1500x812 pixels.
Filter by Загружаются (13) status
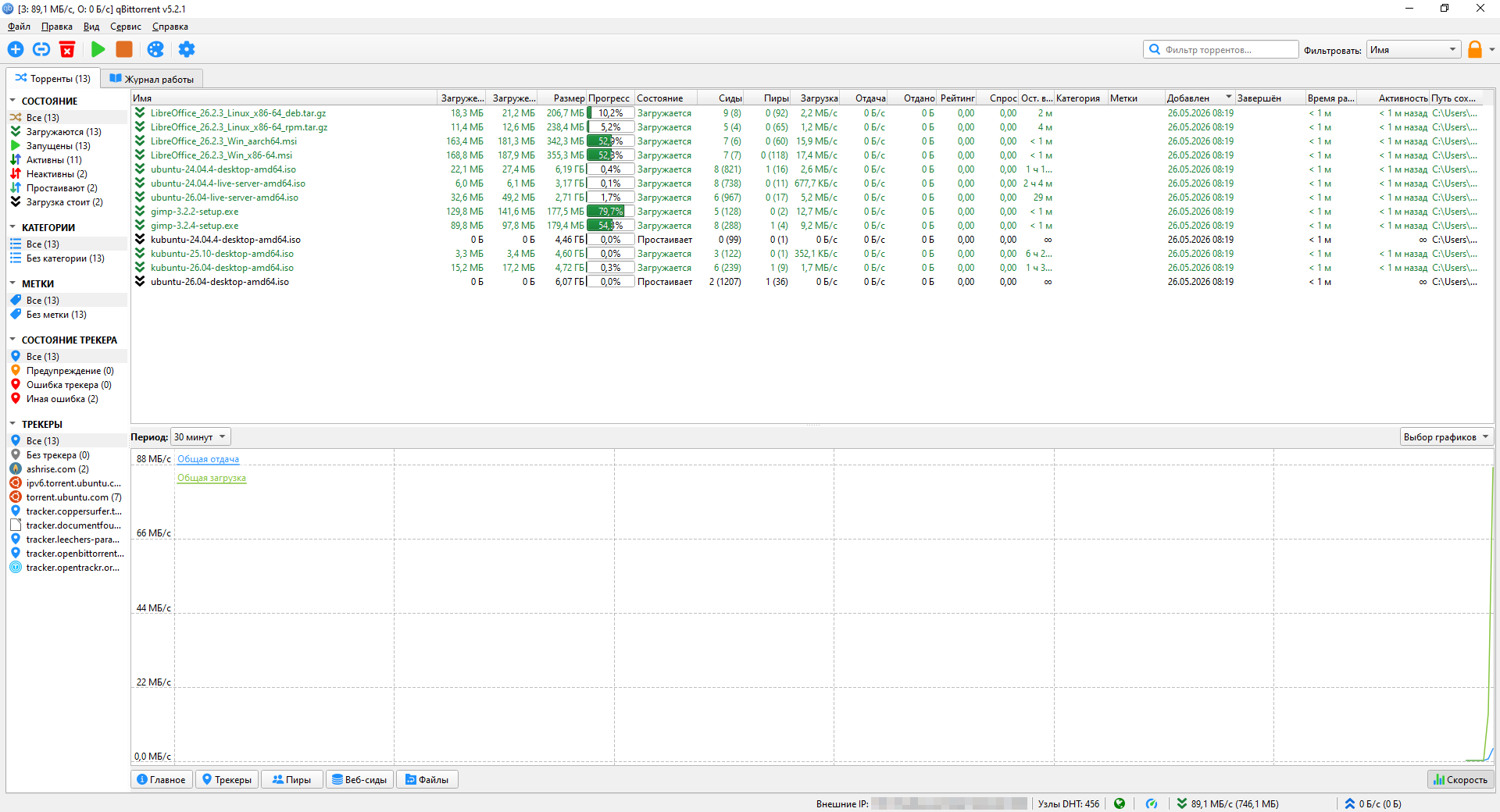pyautogui.click(x=66, y=132)
